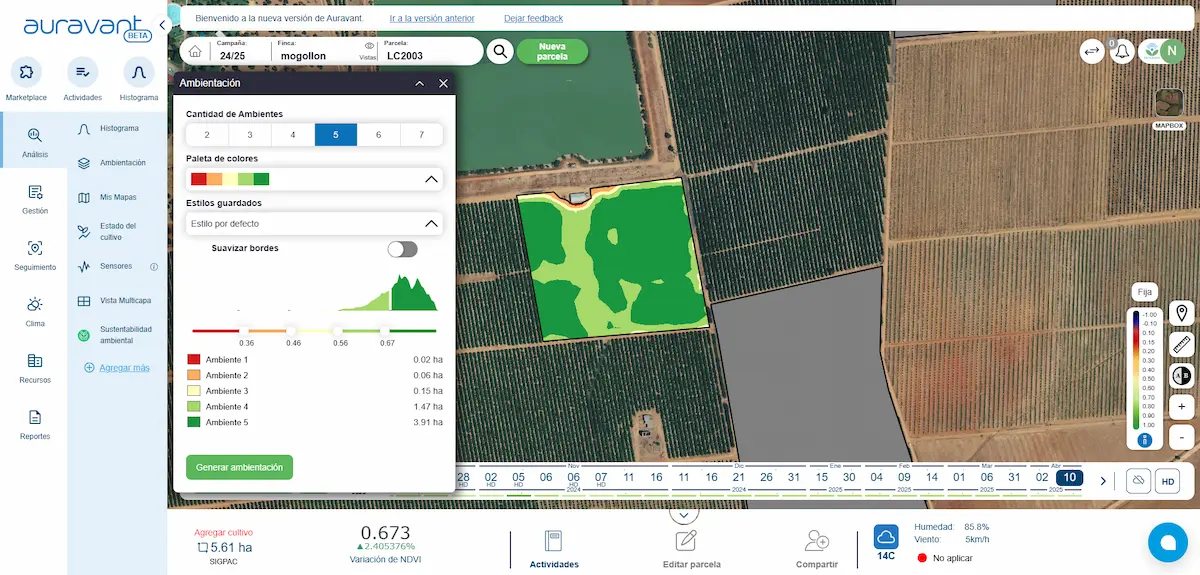Toggle the Suavizar bordes switch
This screenshot has height=575, width=1200.
[402, 249]
